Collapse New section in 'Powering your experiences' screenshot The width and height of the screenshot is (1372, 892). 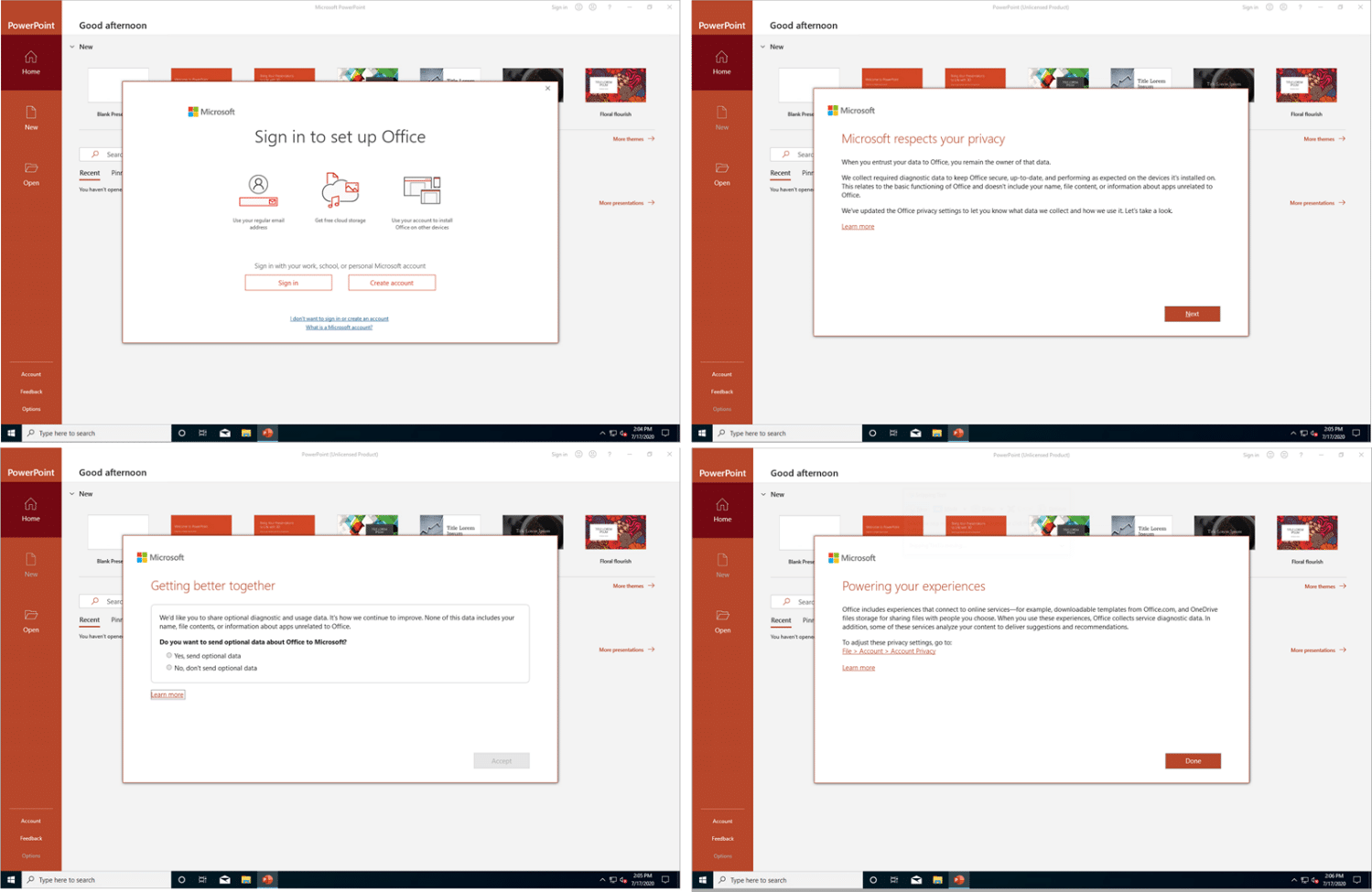[x=763, y=494]
